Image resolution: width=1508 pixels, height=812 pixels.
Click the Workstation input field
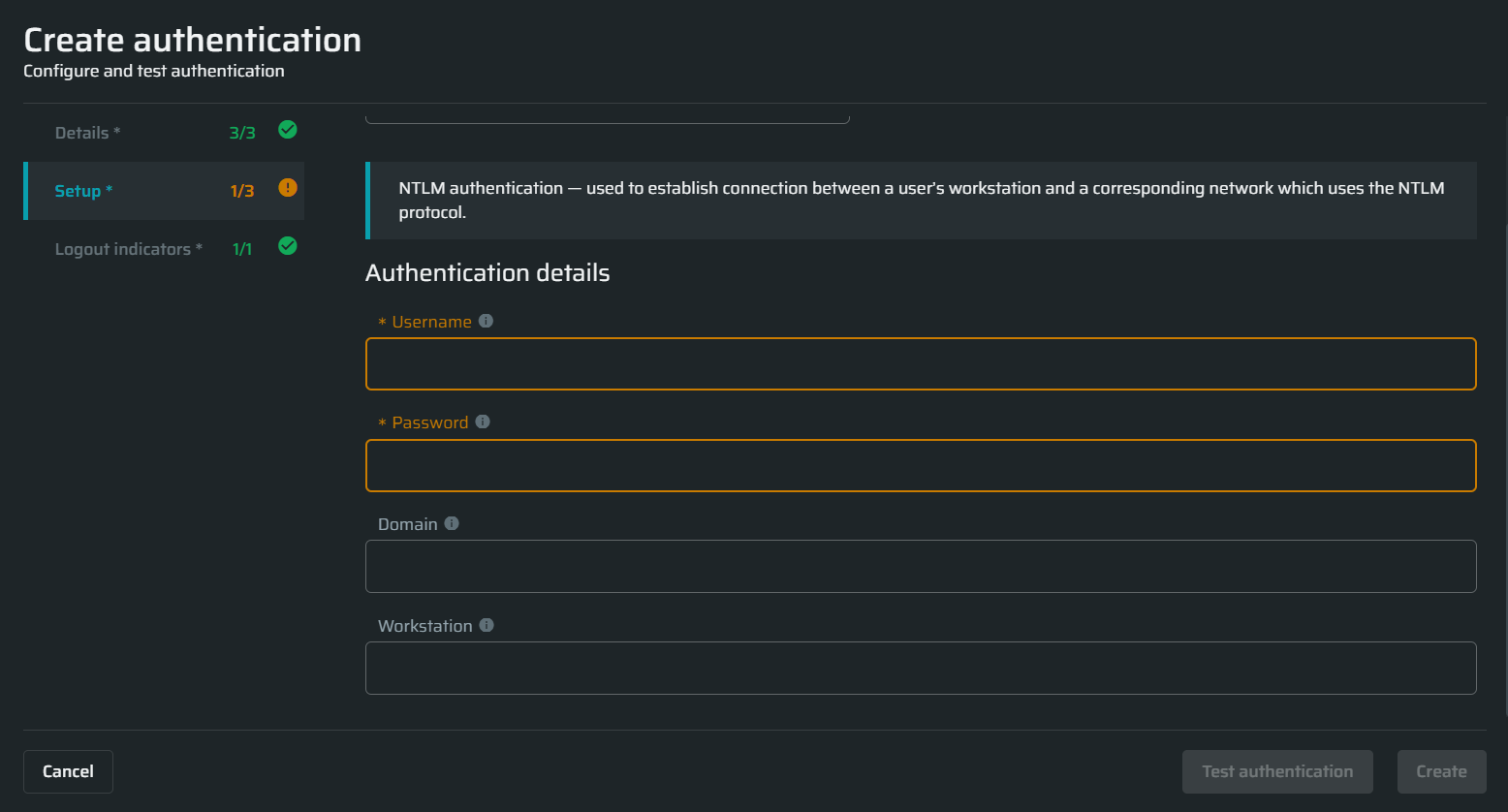pos(921,669)
